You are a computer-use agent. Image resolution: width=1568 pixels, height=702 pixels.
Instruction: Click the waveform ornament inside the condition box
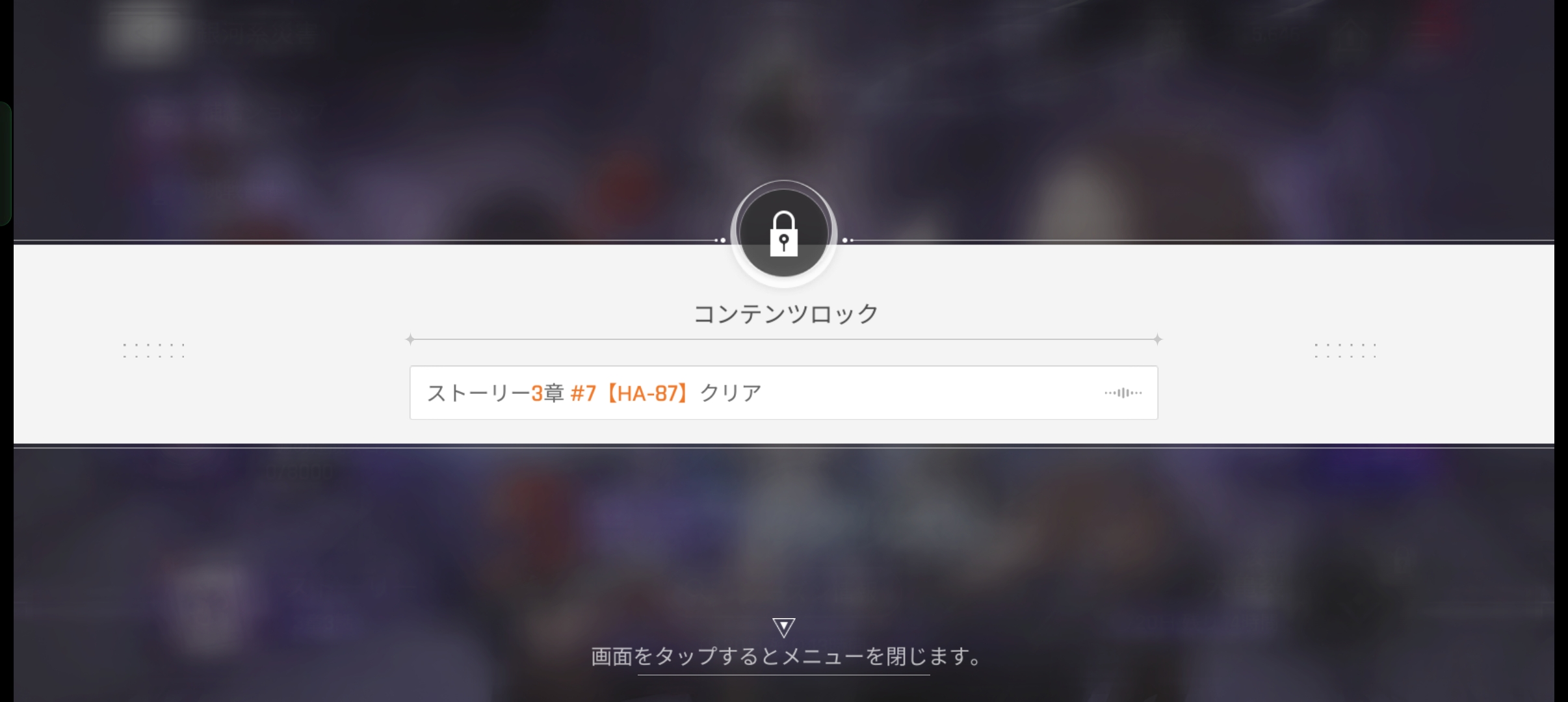point(1123,393)
